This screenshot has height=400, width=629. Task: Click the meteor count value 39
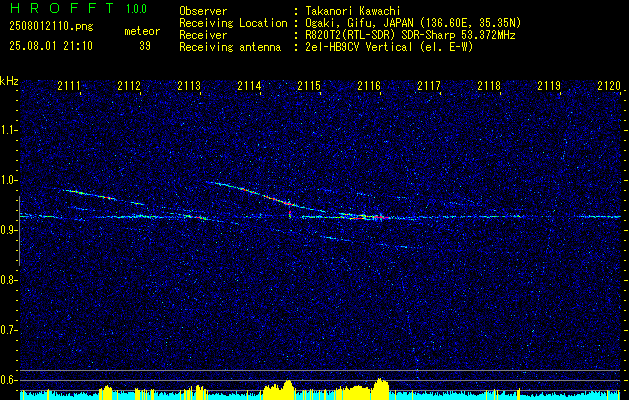pyautogui.click(x=145, y=46)
